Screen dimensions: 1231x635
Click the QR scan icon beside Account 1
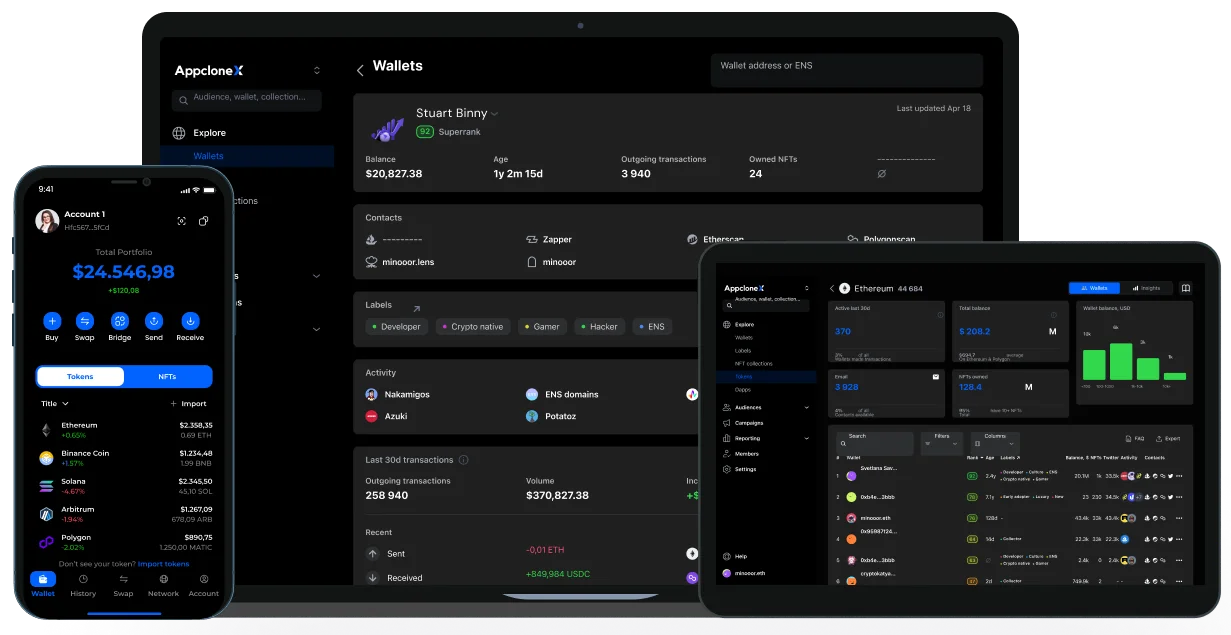(181, 221)
